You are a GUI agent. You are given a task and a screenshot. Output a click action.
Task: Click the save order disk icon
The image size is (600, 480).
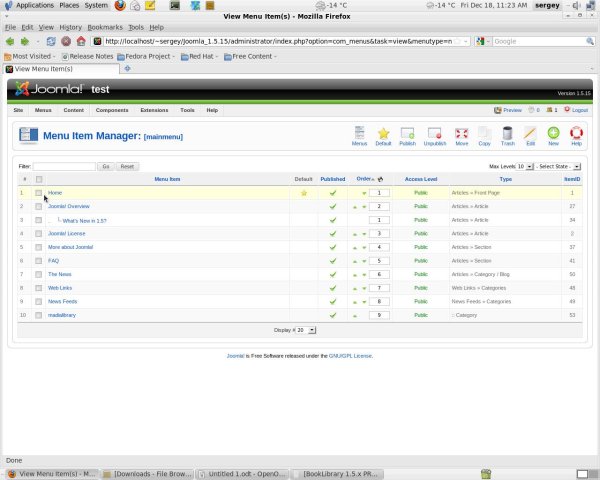[380, 179]
